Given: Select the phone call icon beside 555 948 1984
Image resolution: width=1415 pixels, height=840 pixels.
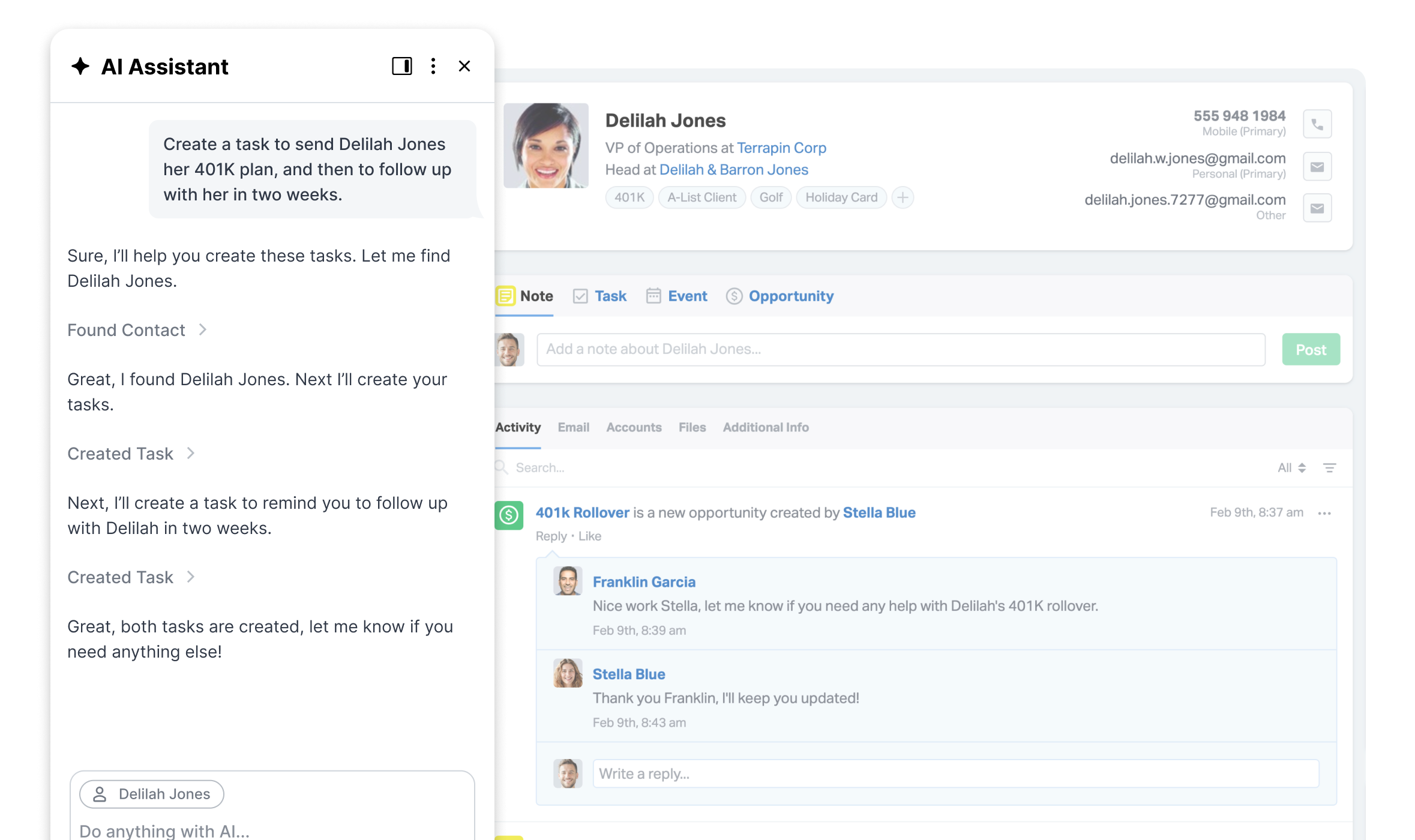Looking at the screenshot, I should (1318, 124).
